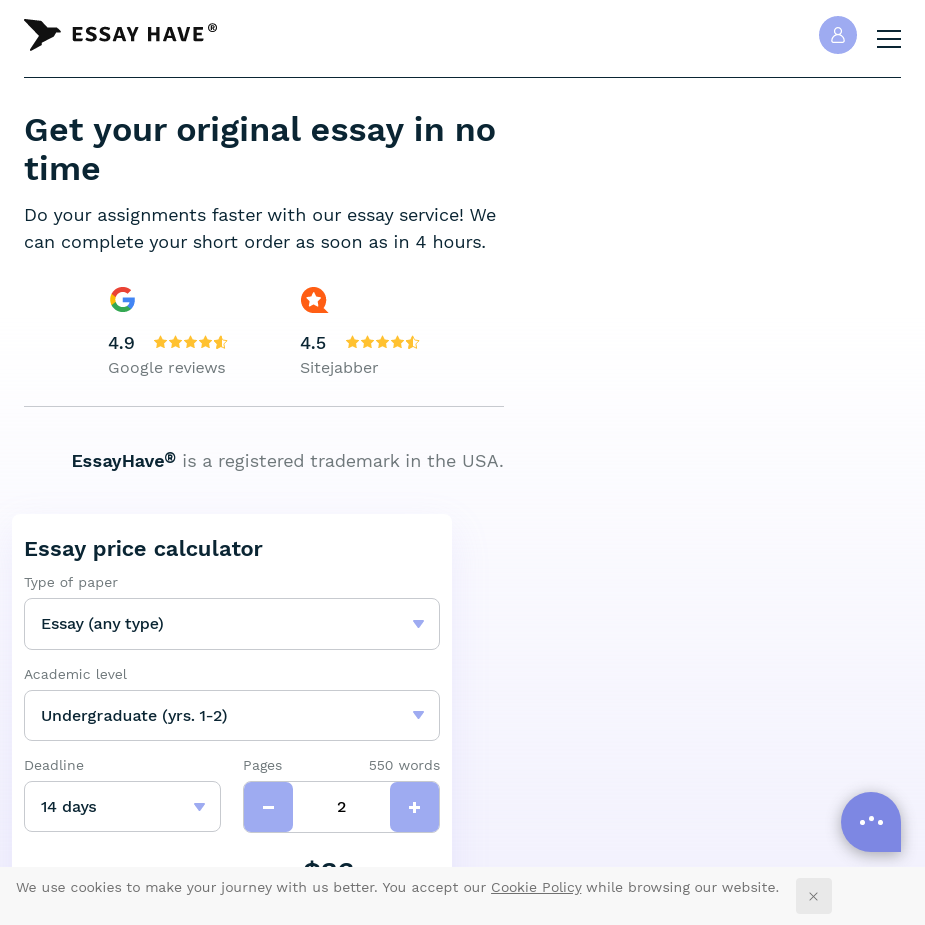Click the pages number field
The height and width of the screenshot is (925, 925).
[342, 807]
